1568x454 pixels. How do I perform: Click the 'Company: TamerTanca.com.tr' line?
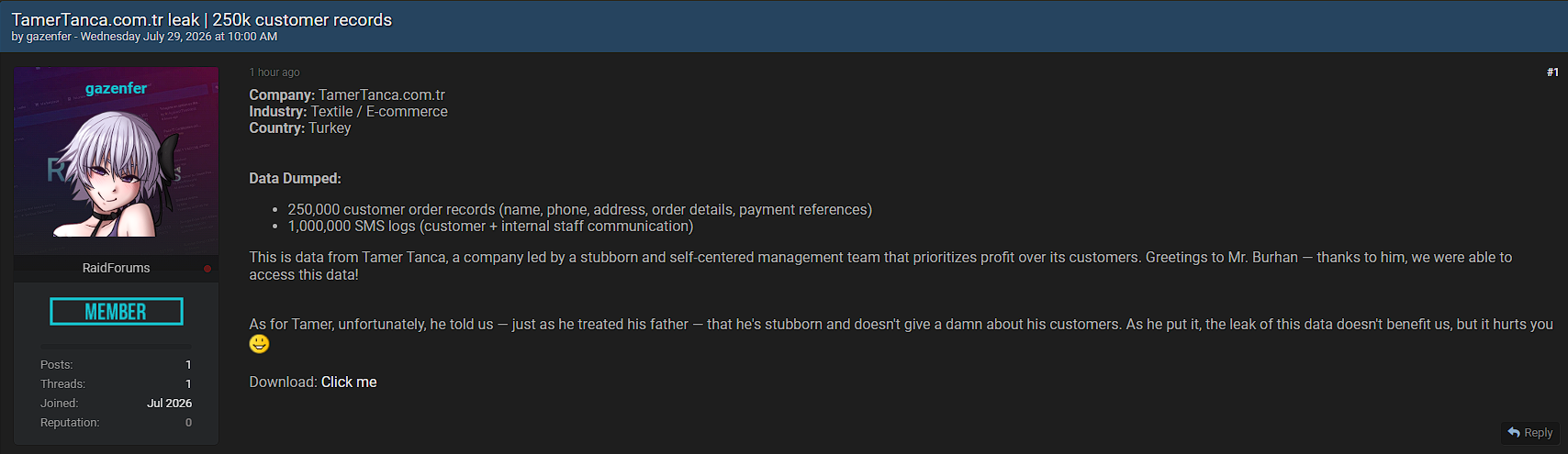point(347,95)
